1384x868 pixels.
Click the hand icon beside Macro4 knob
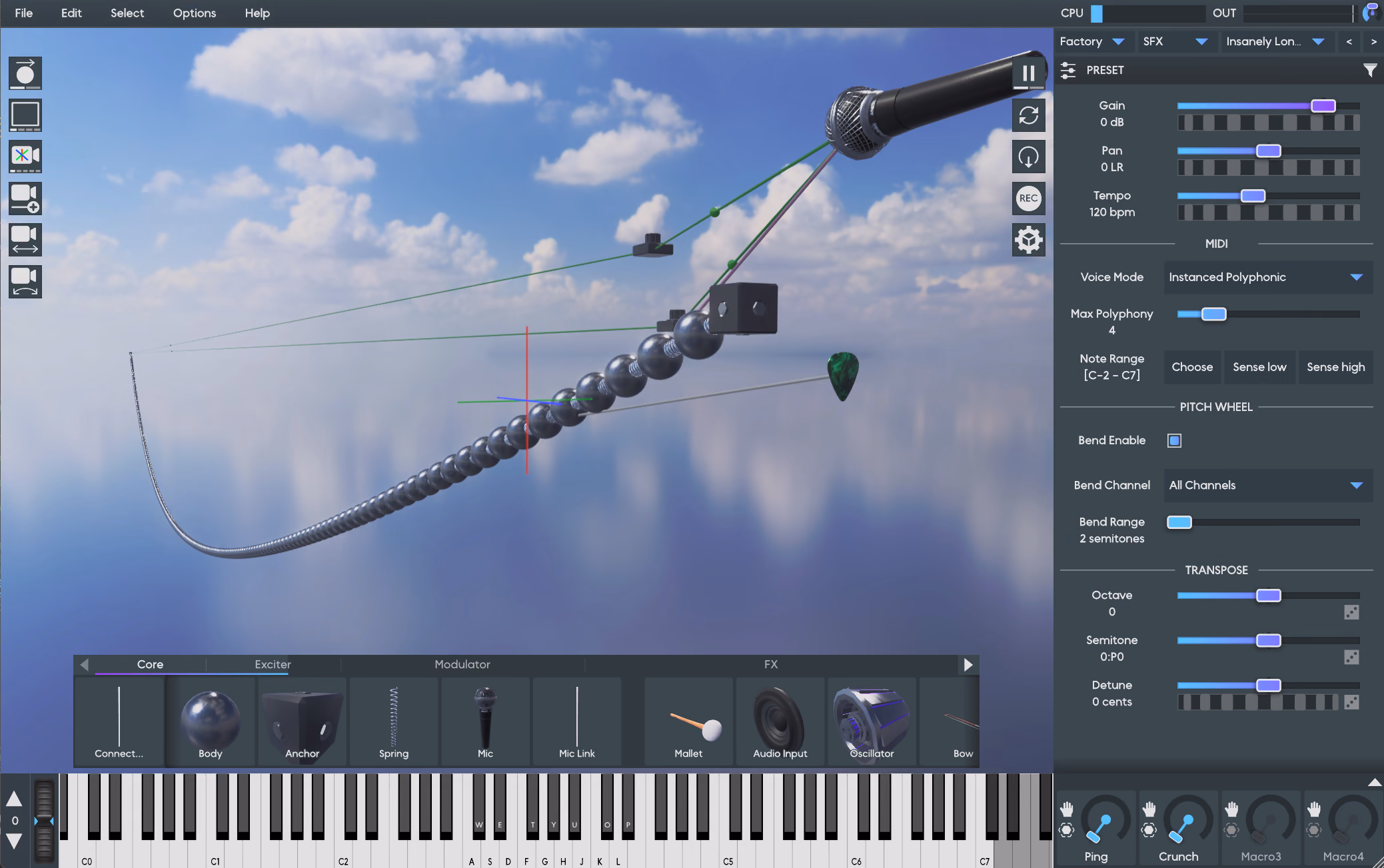[1314, 809]
